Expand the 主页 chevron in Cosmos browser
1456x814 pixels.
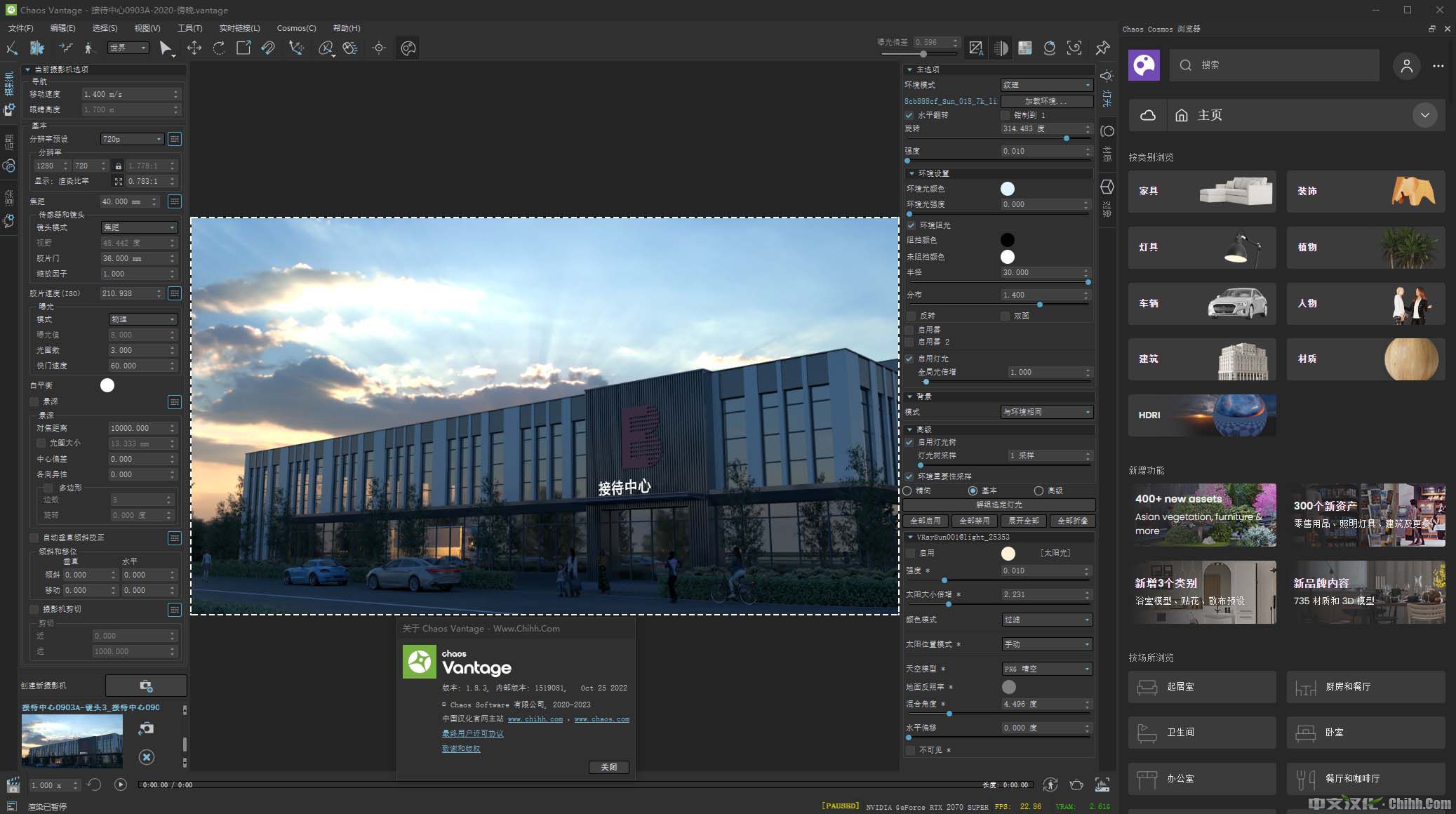click(x=1424, y=115)
